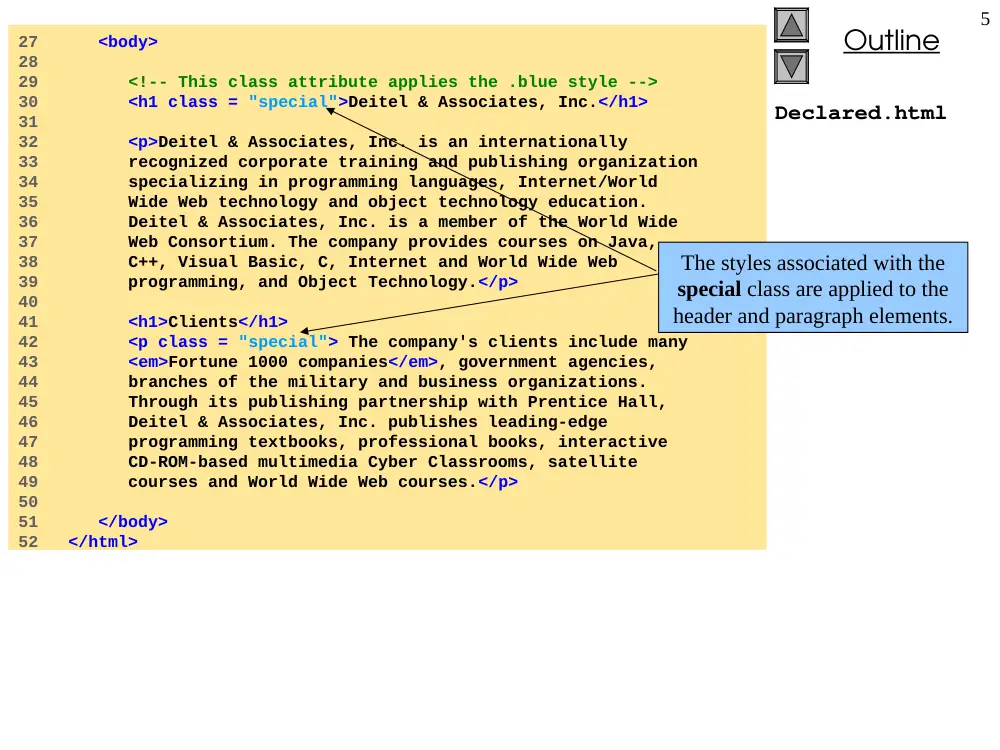Click slide page number 5
The image size is (1000, 750).
[x=985, y=19]
